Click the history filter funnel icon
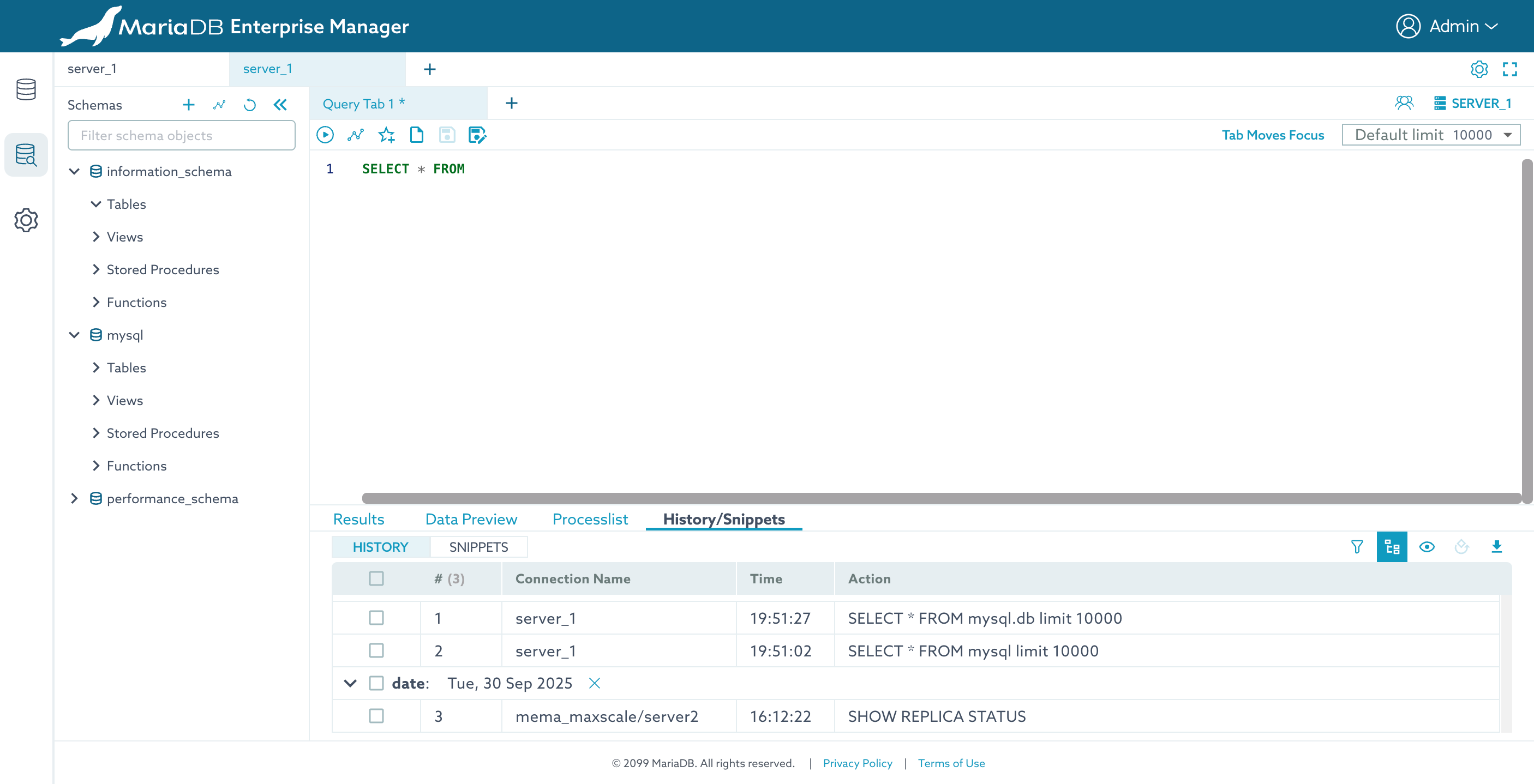This screenshot has height=784, width=1534. 1357,546
